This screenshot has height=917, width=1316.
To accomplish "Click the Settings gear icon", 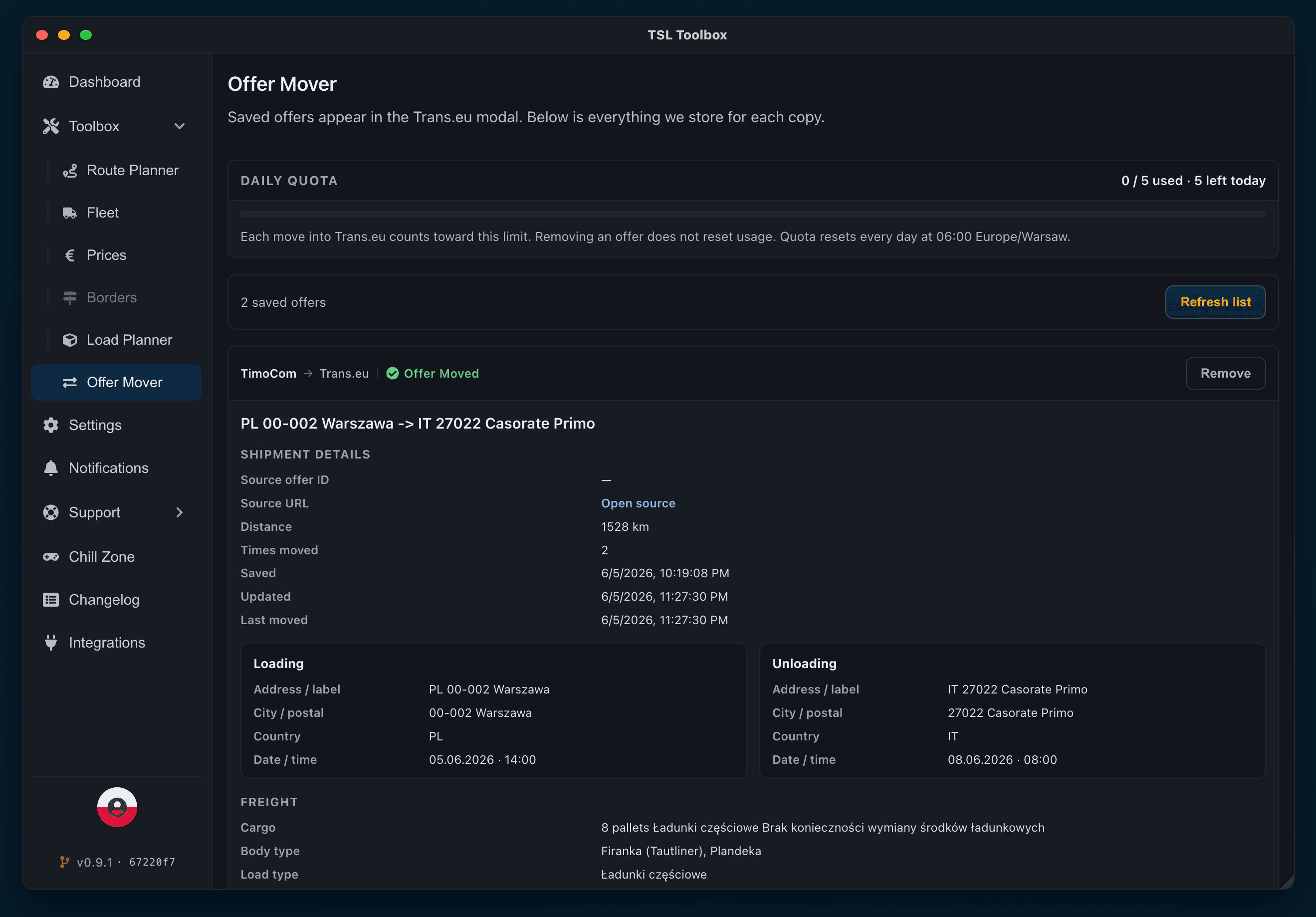I will (x=51, y=425).
